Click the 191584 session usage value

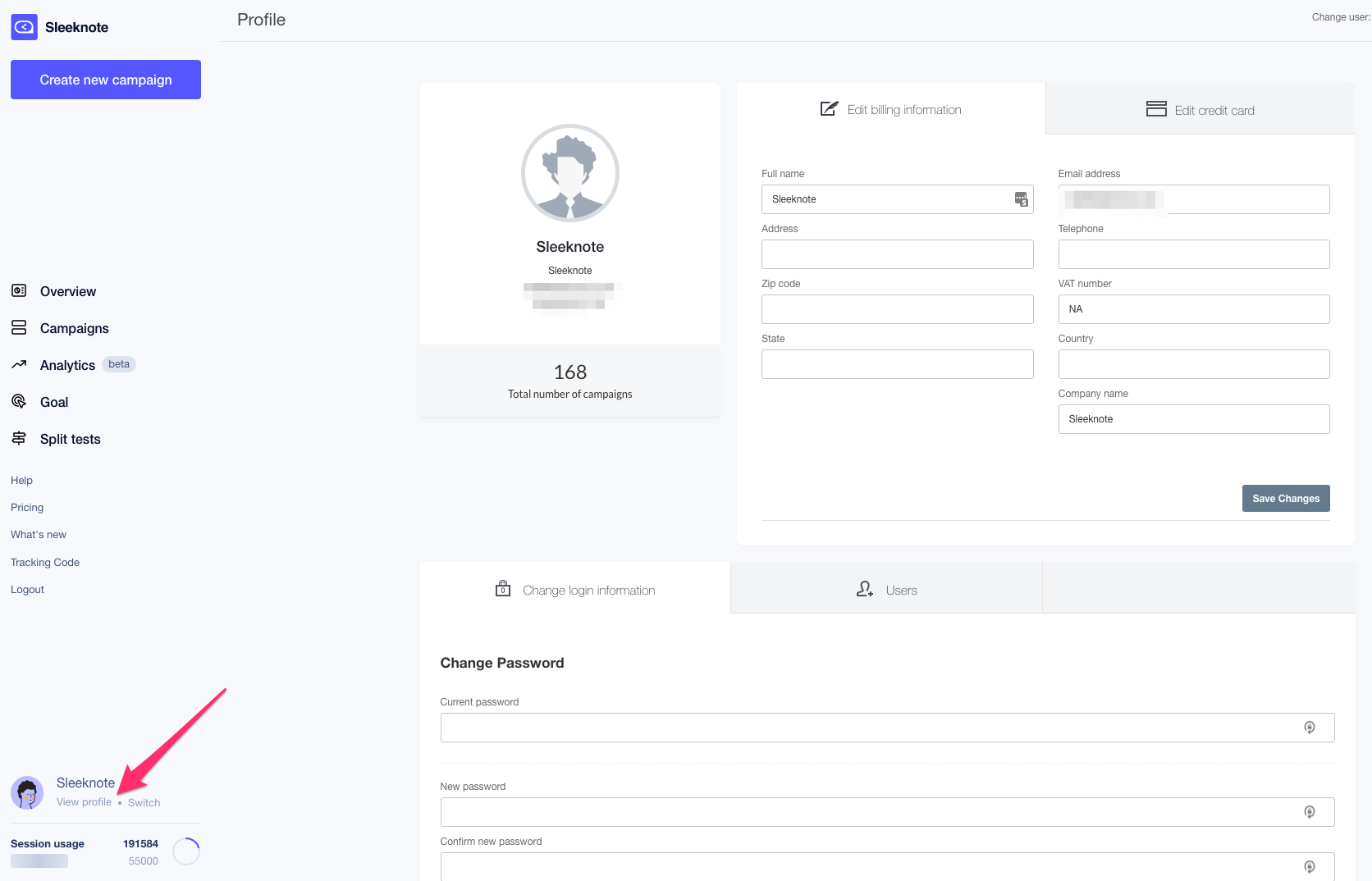pos(140,843)
